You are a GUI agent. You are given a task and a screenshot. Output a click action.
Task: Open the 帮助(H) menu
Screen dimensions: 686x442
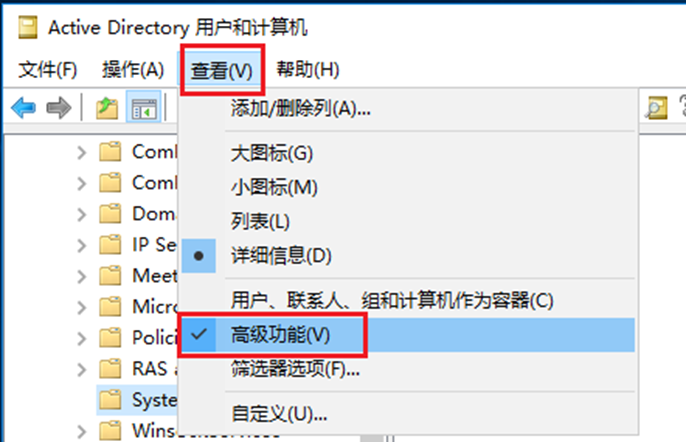(x=308, y=70)
